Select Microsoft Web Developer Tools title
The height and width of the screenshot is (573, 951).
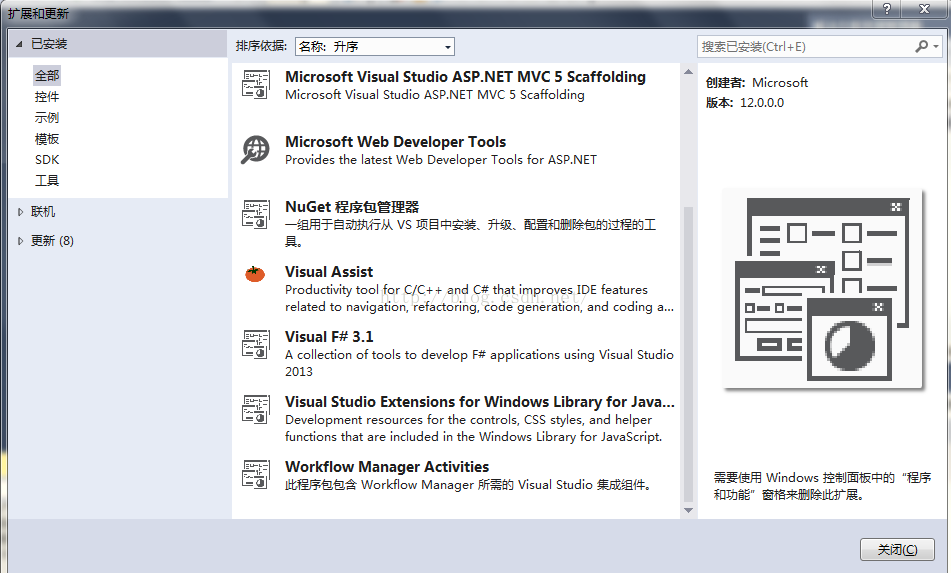395,142
